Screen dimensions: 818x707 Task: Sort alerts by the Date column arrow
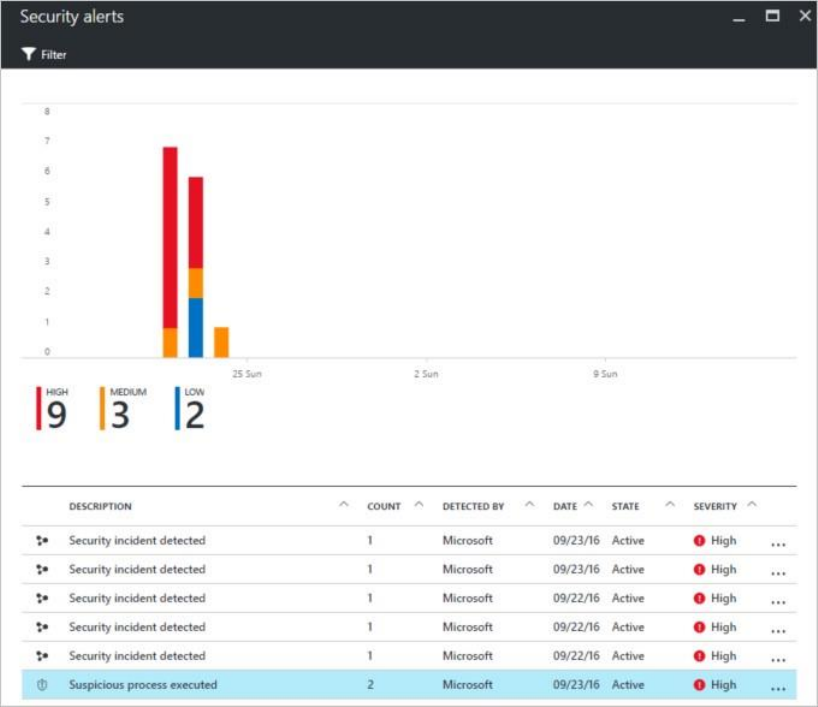588,505
